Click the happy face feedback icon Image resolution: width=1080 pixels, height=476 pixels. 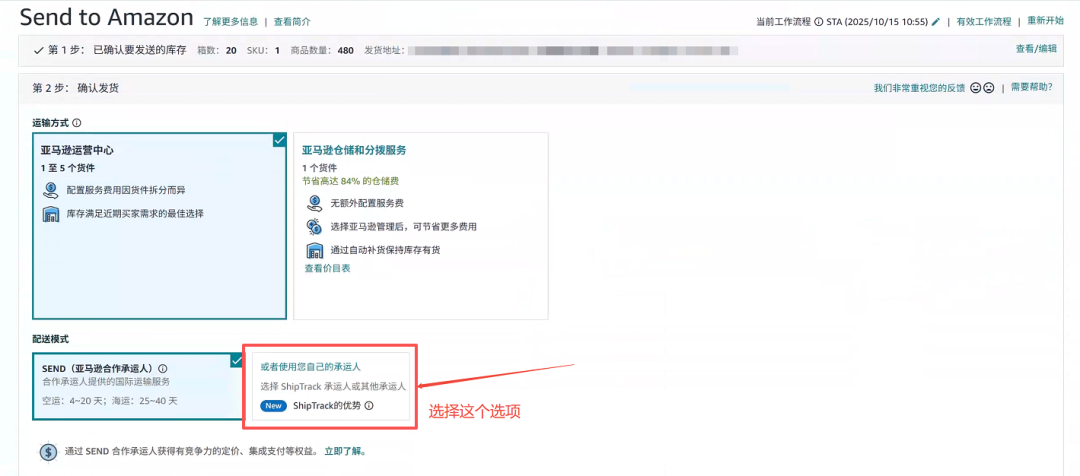975,88
